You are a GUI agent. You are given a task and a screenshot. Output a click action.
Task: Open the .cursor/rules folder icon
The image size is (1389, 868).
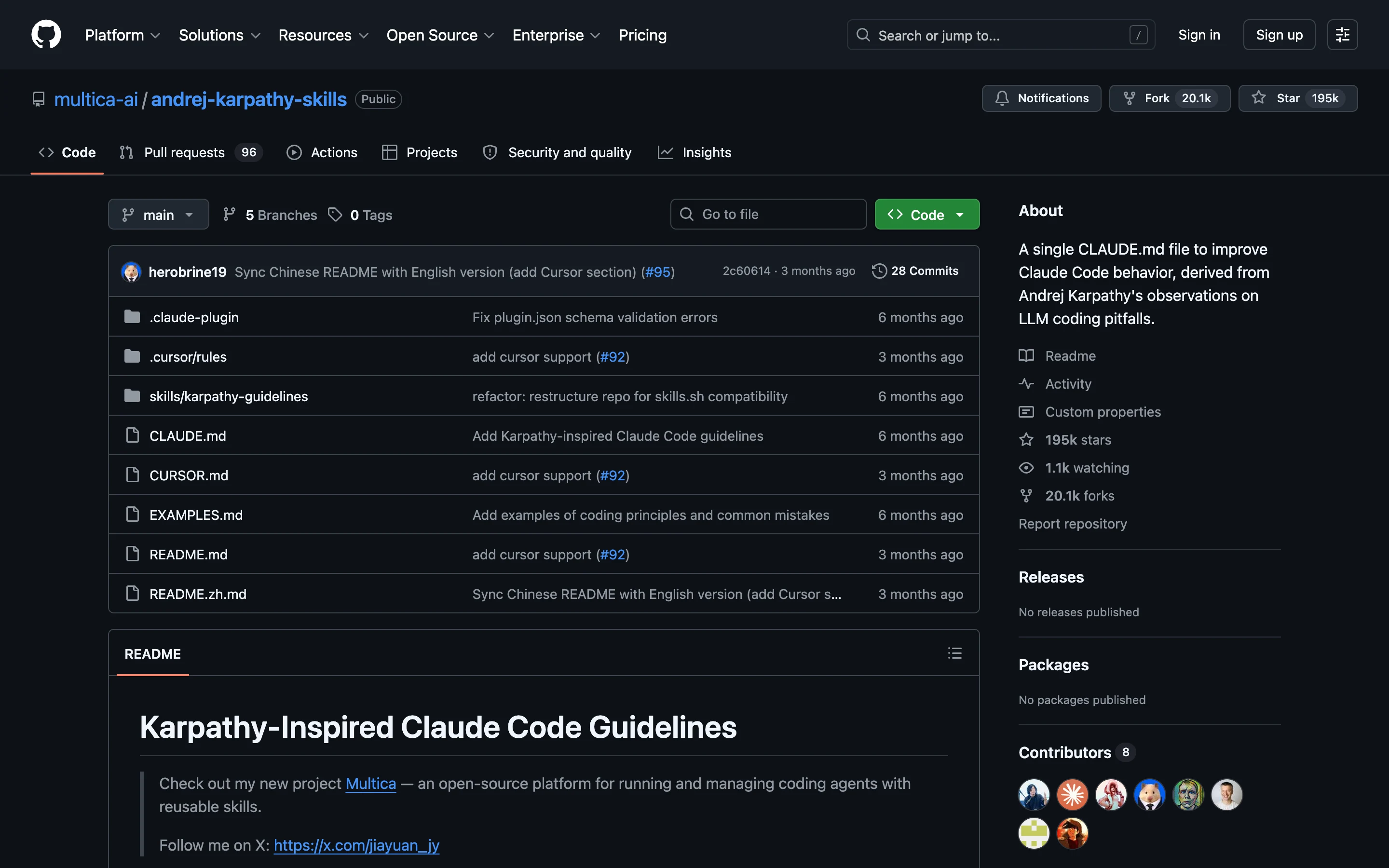132,356
